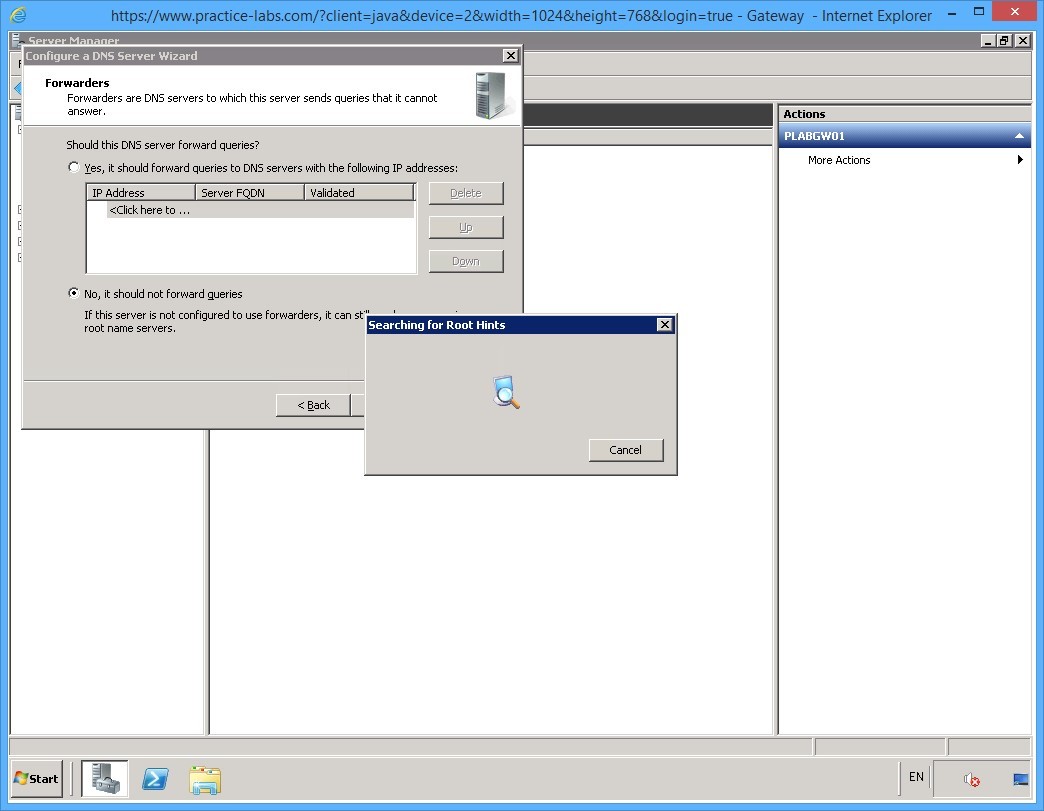This screenshot has width=1044, height=811.
Task: Click the network display icon in the system tray
Action: (1019, 778)
